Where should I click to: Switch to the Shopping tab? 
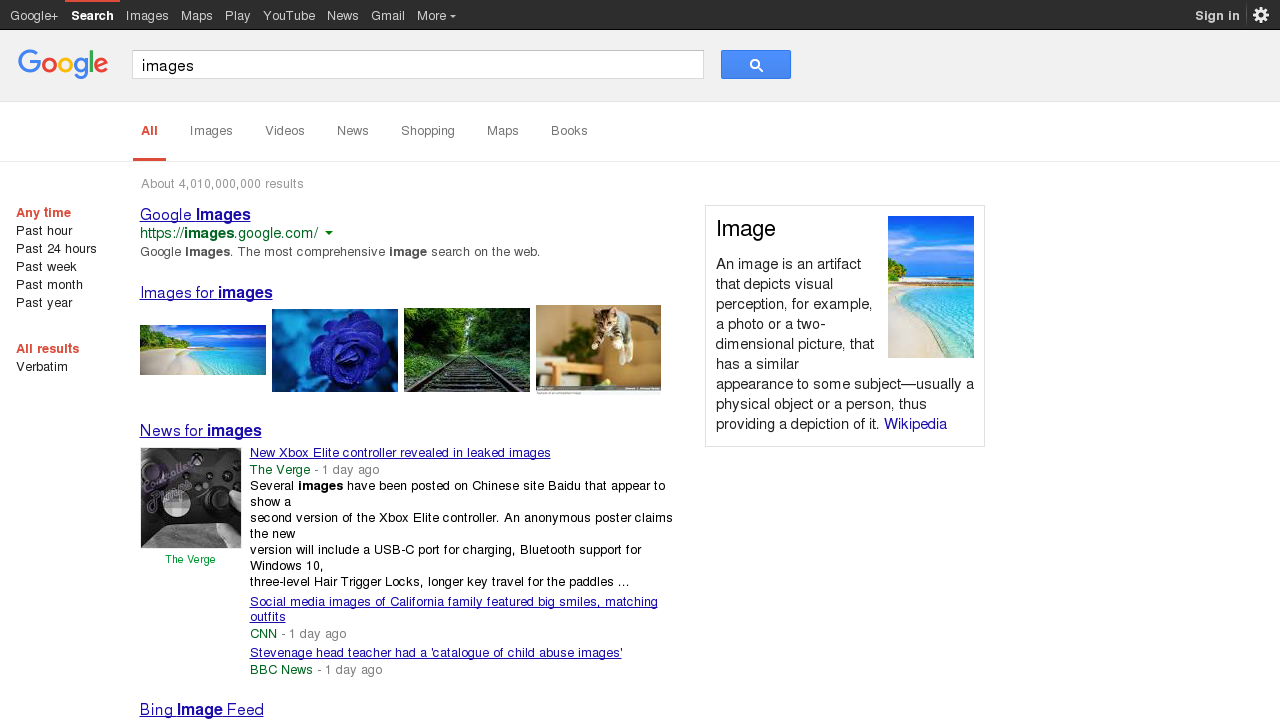[x=428, y=131]
